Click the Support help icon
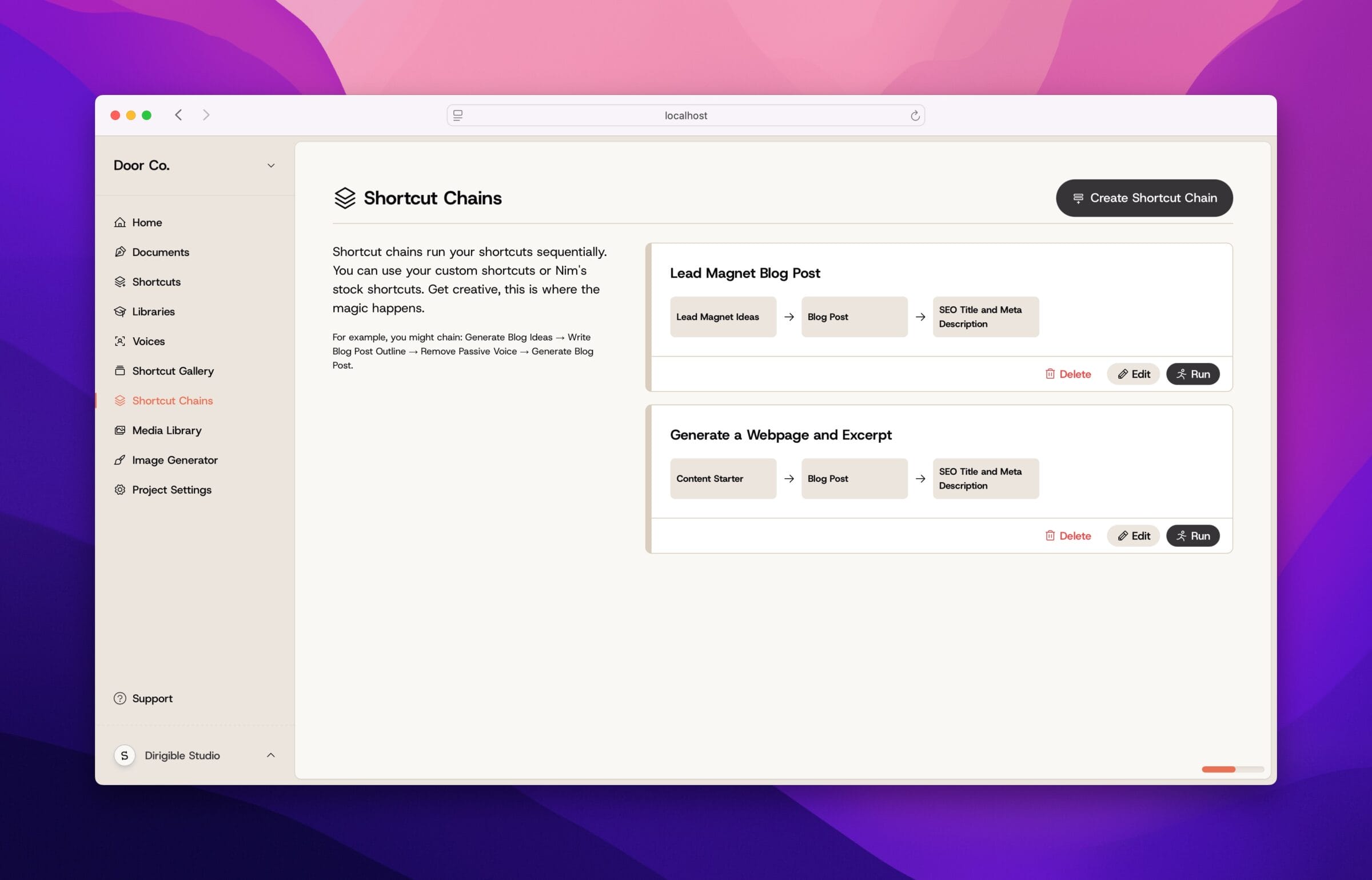 120,698
